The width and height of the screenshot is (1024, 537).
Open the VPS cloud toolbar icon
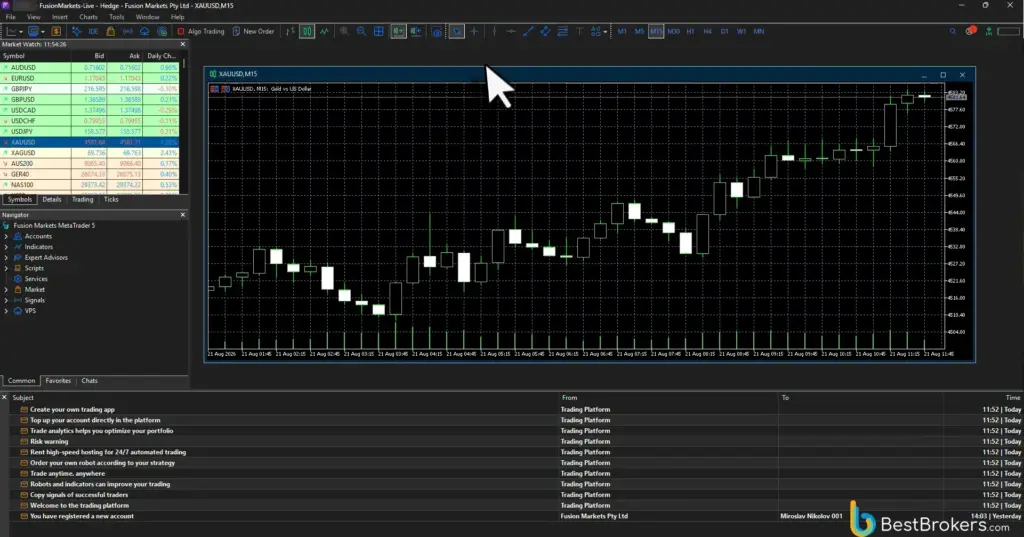tap(144, 31)
